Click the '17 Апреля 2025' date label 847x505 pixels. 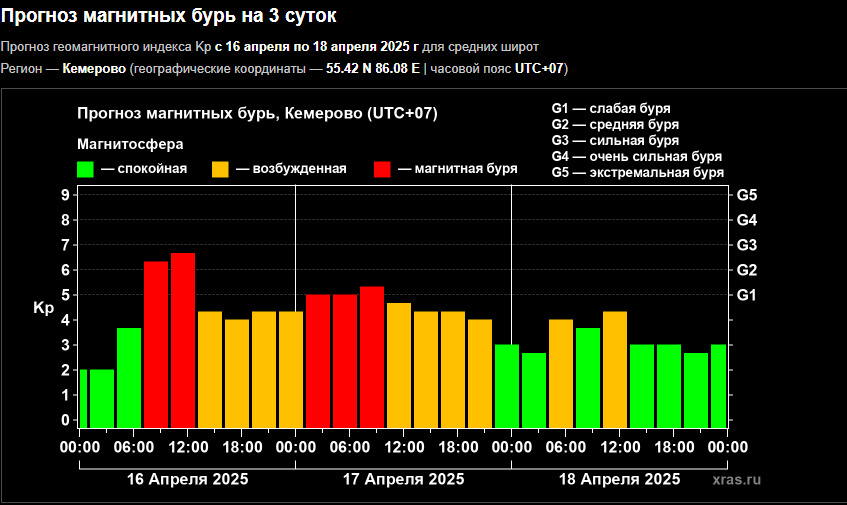pyautogui.click(x=403, y=480)
